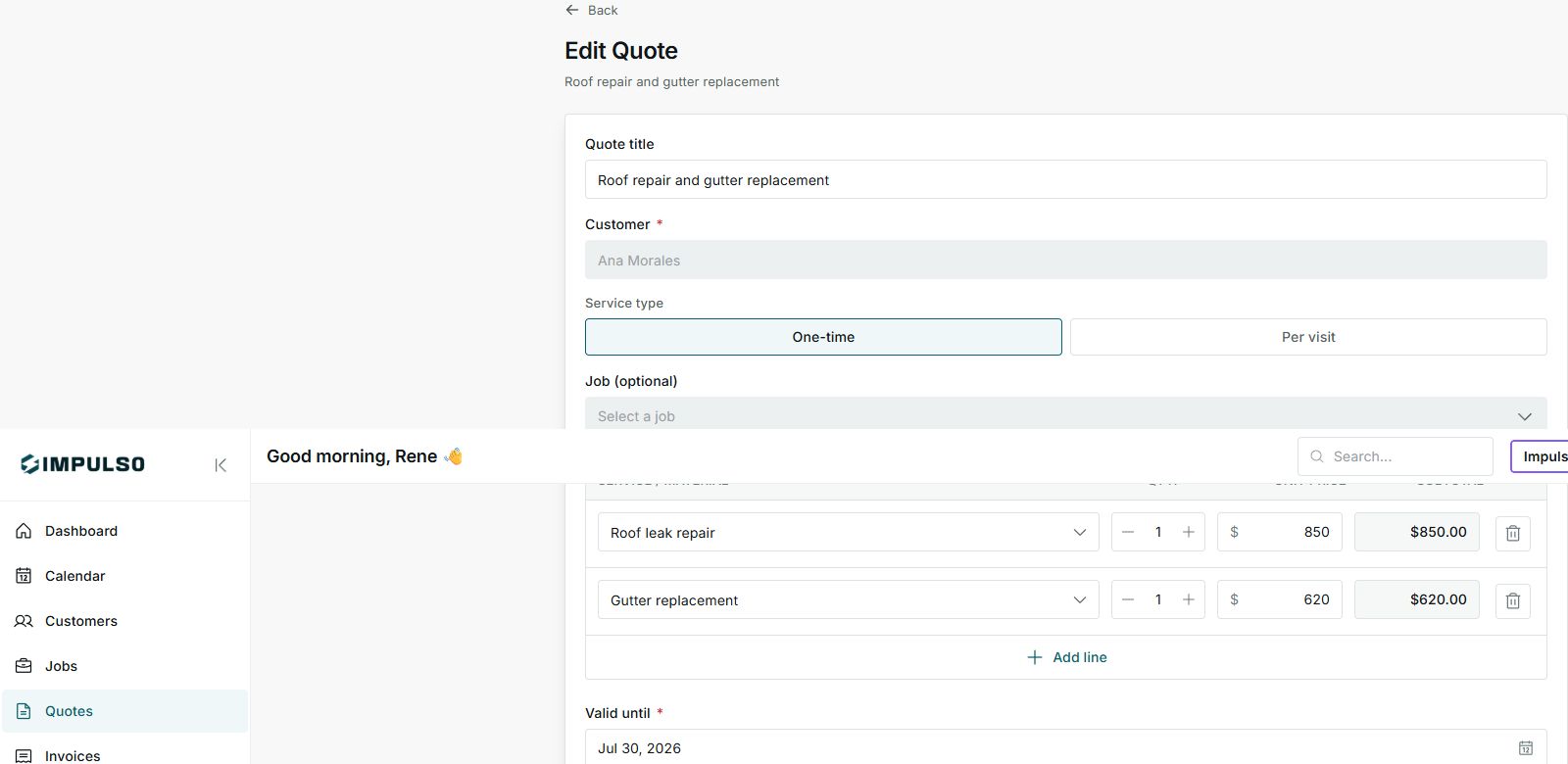Select One-time service type
Image resolution: width=1568 pixels, height=764 pixels.
pos(823,337)
